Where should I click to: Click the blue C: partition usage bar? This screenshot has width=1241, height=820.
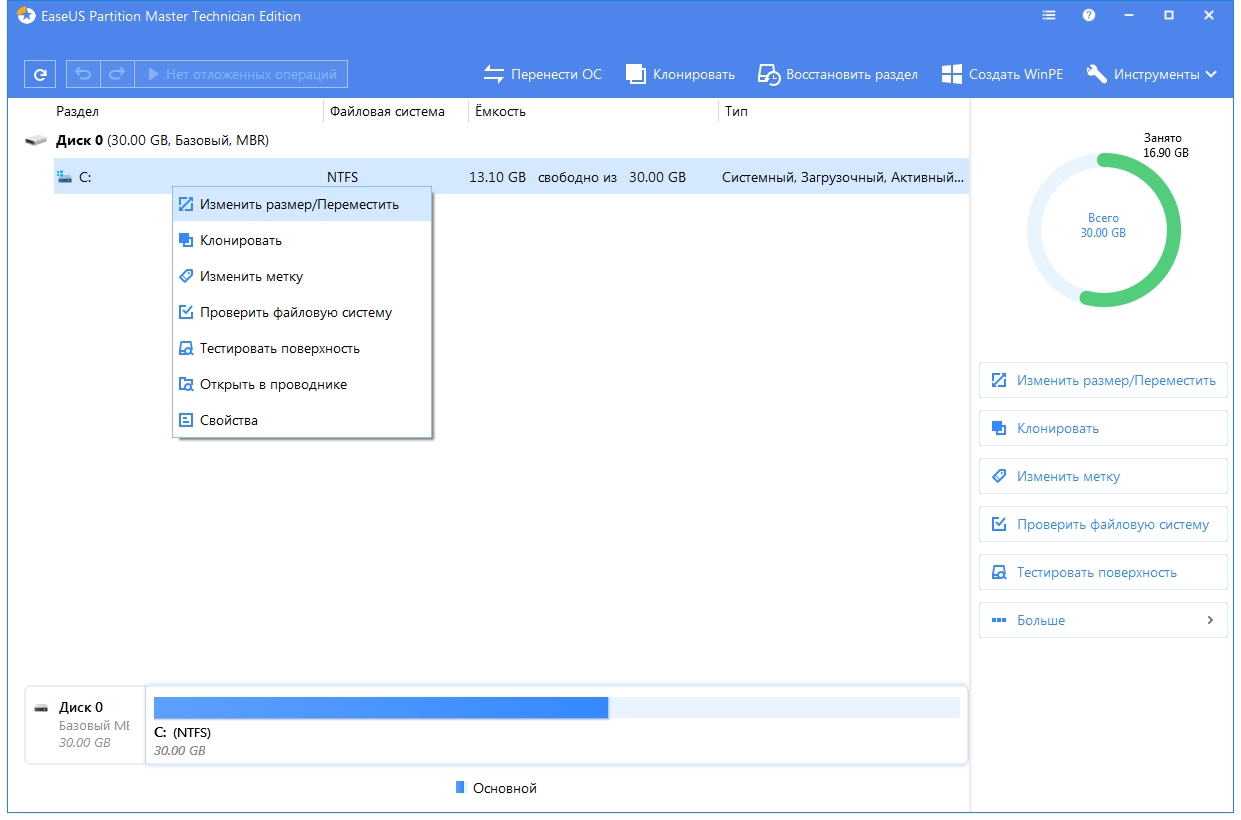click(x=381, y=708)
